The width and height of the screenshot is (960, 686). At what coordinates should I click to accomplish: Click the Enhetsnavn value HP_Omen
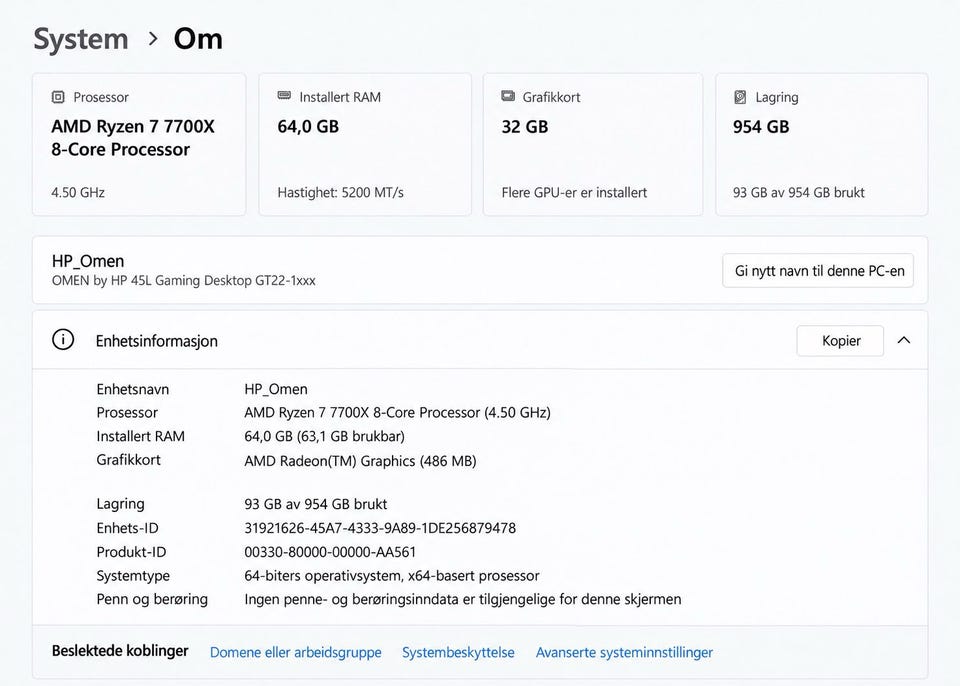coord(276,390)
